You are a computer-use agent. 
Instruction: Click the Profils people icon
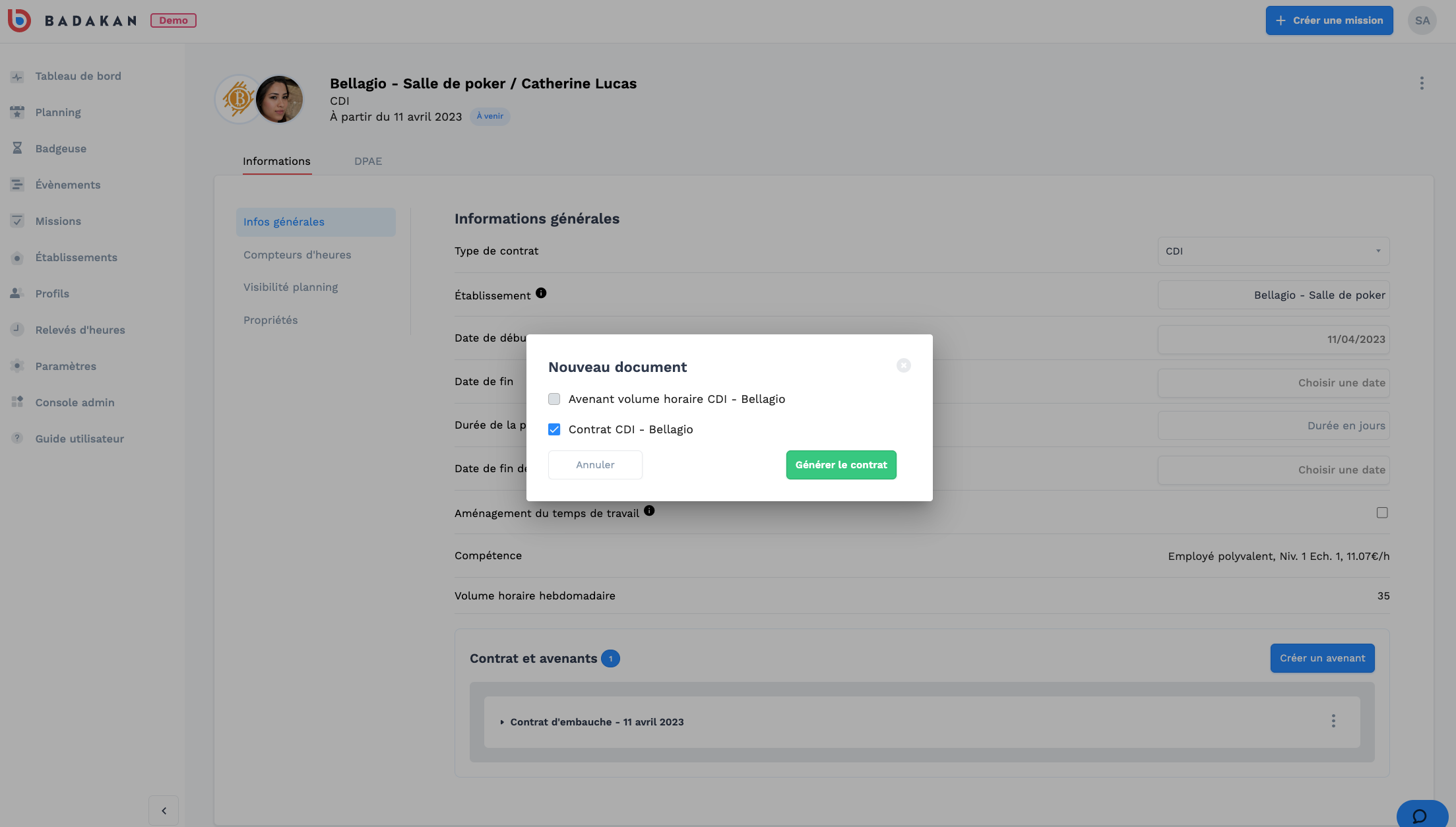(x=17, y=294)
